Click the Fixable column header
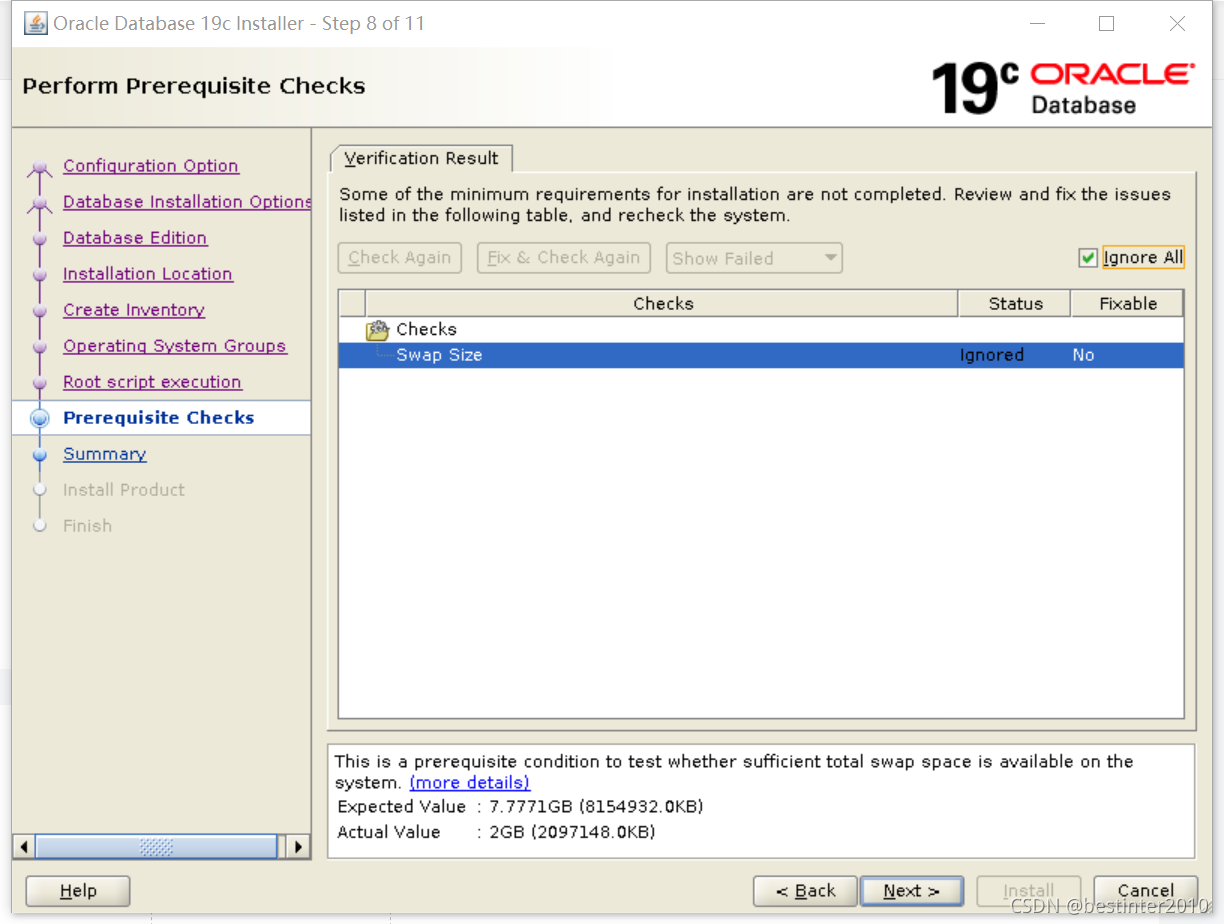The image size is (1224, 924). (x=1127, y=304)
